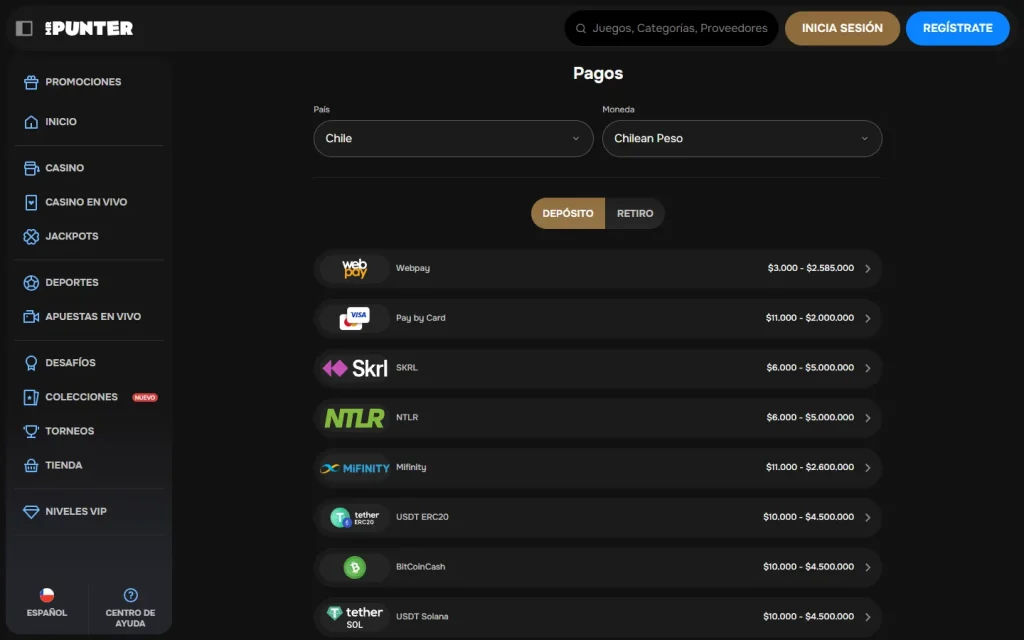Expand Mifinity row chevron
Image resolution: width=1024 pixels, height=640 pixels.
[868, 468]
